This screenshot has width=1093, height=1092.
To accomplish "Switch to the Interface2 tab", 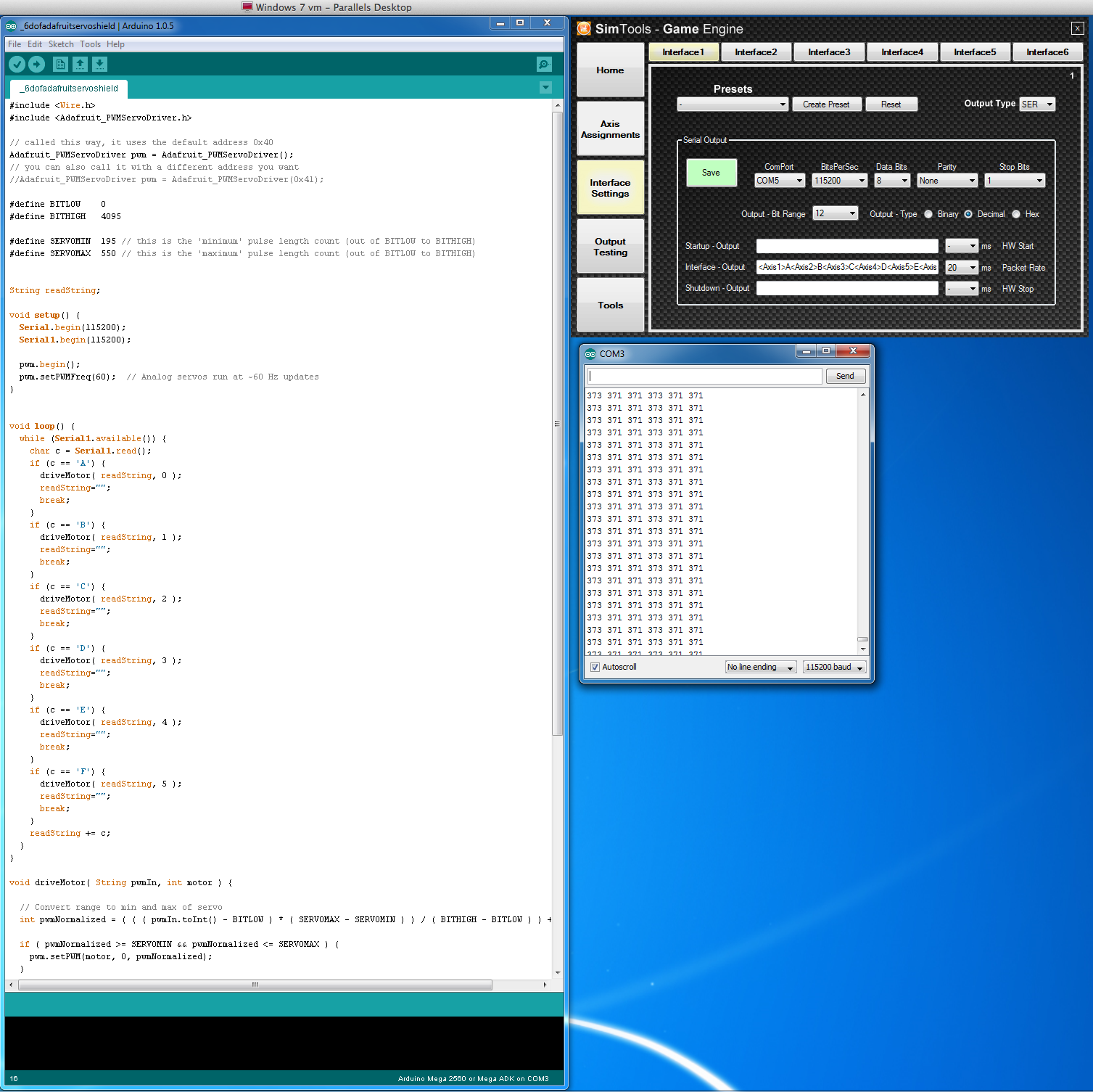I will [x=756, y=52].
